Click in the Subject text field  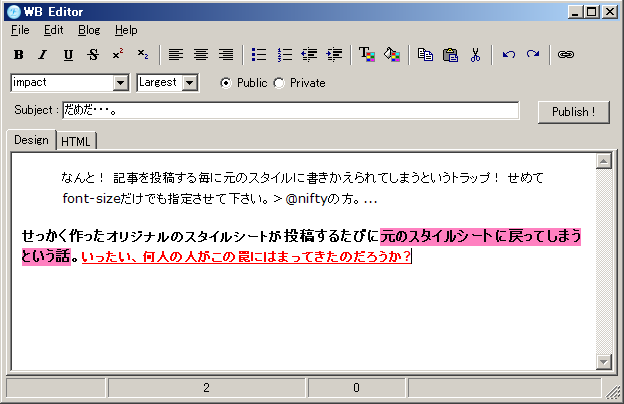(x=290, y=110)
